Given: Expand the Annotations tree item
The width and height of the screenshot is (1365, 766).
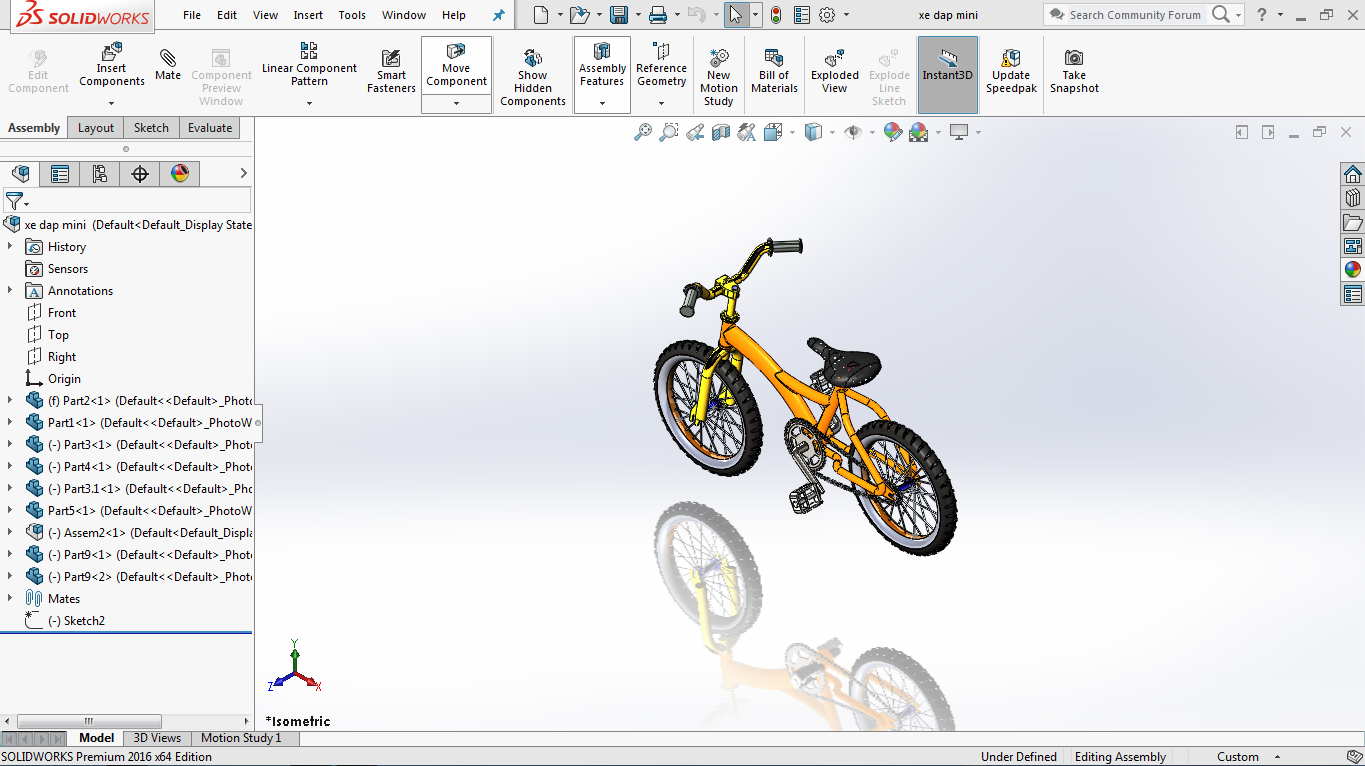Looking at the screenshot, I should click(x=10, y=290).
